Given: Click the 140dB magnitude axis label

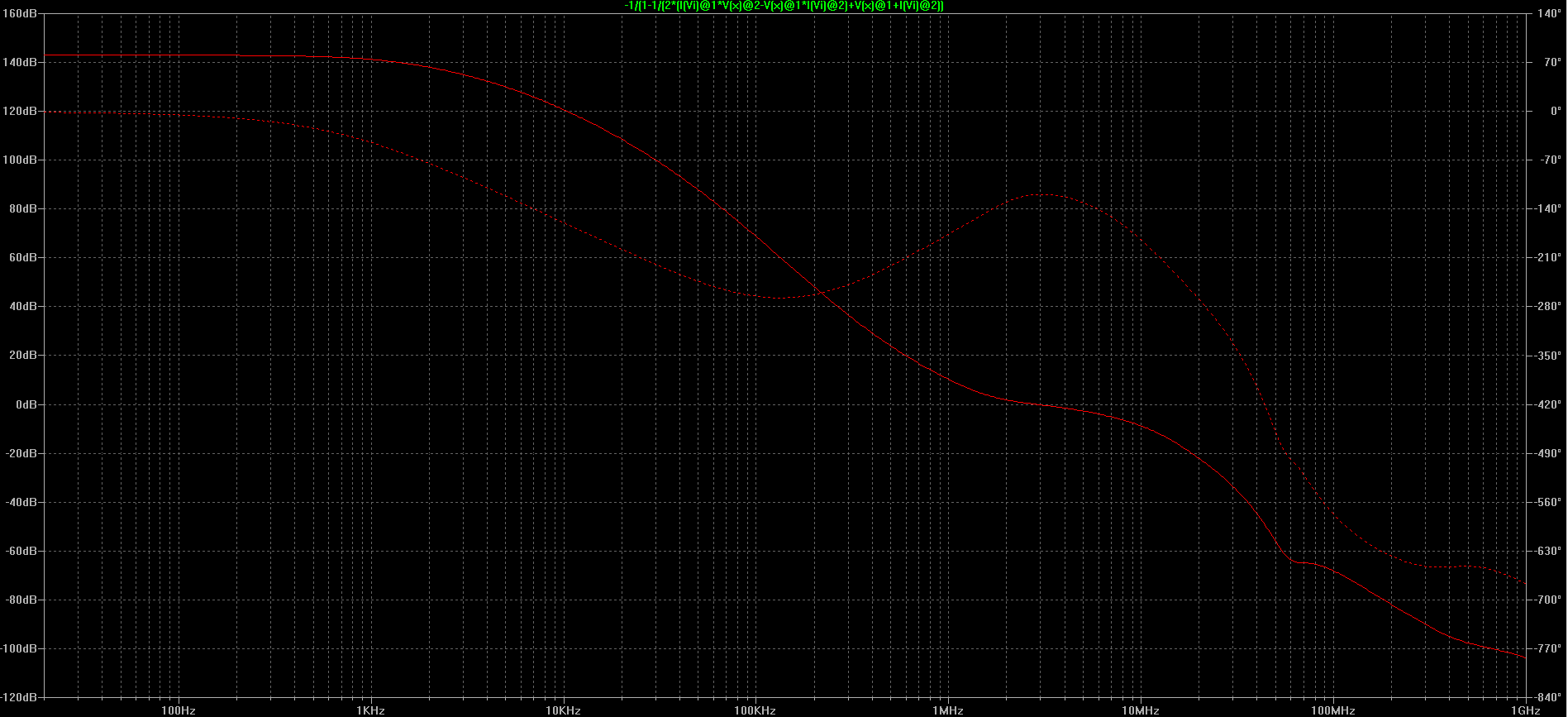Looking at the screenshot, I should coord(20,62).
